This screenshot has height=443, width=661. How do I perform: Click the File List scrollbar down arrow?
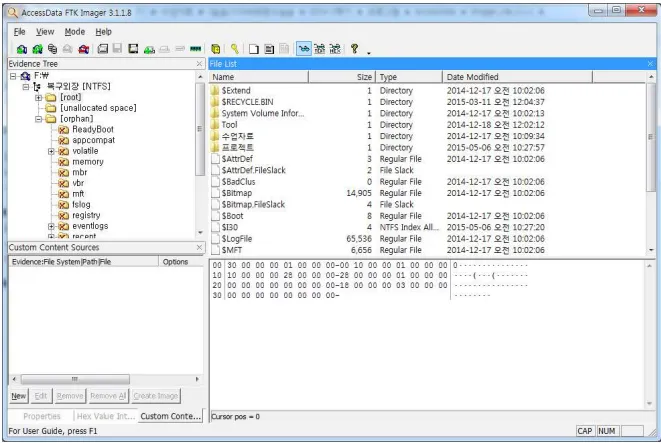pyautogui.click(x=651, y=250)
